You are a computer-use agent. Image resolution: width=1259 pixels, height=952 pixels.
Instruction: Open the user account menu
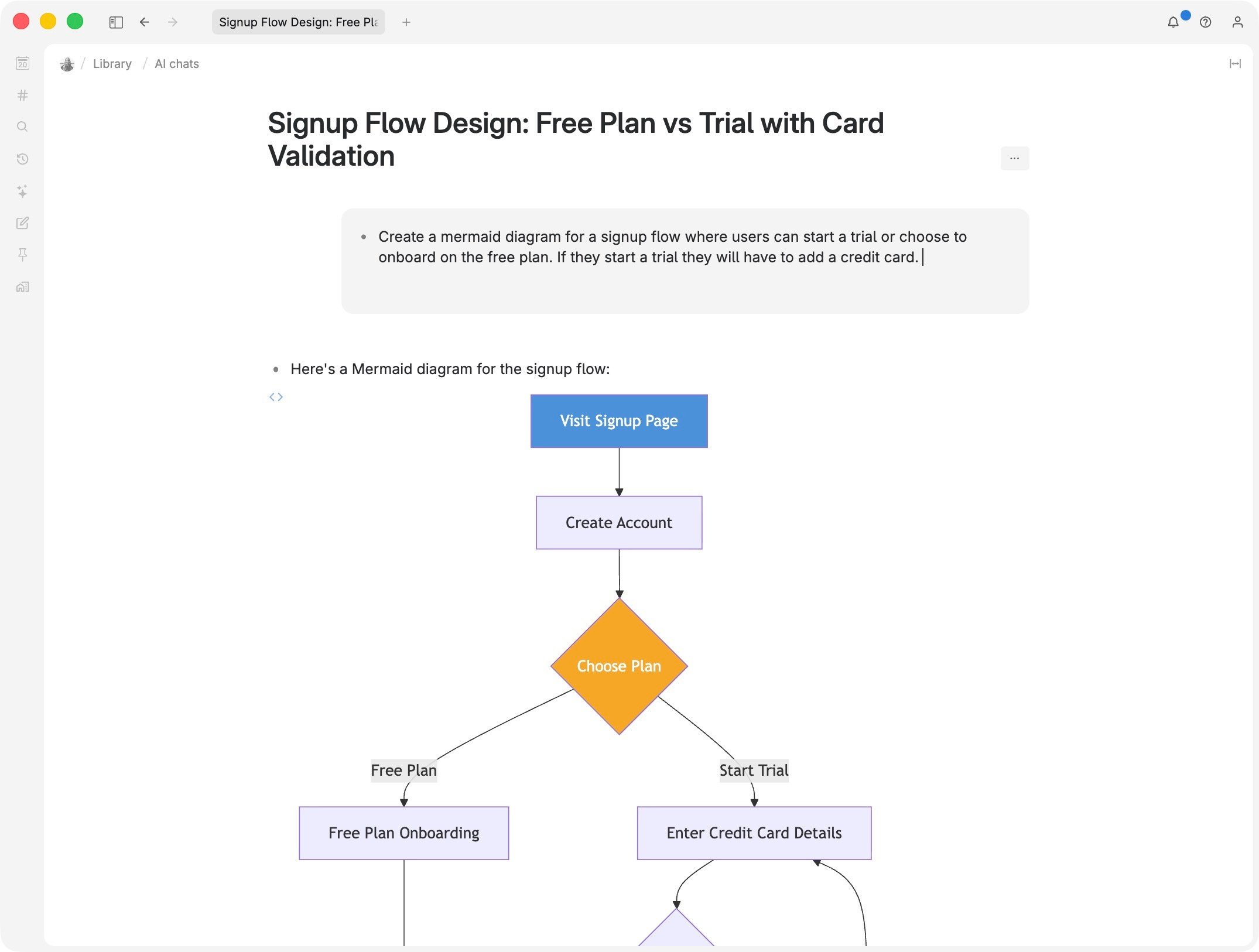coord(1237,22)
